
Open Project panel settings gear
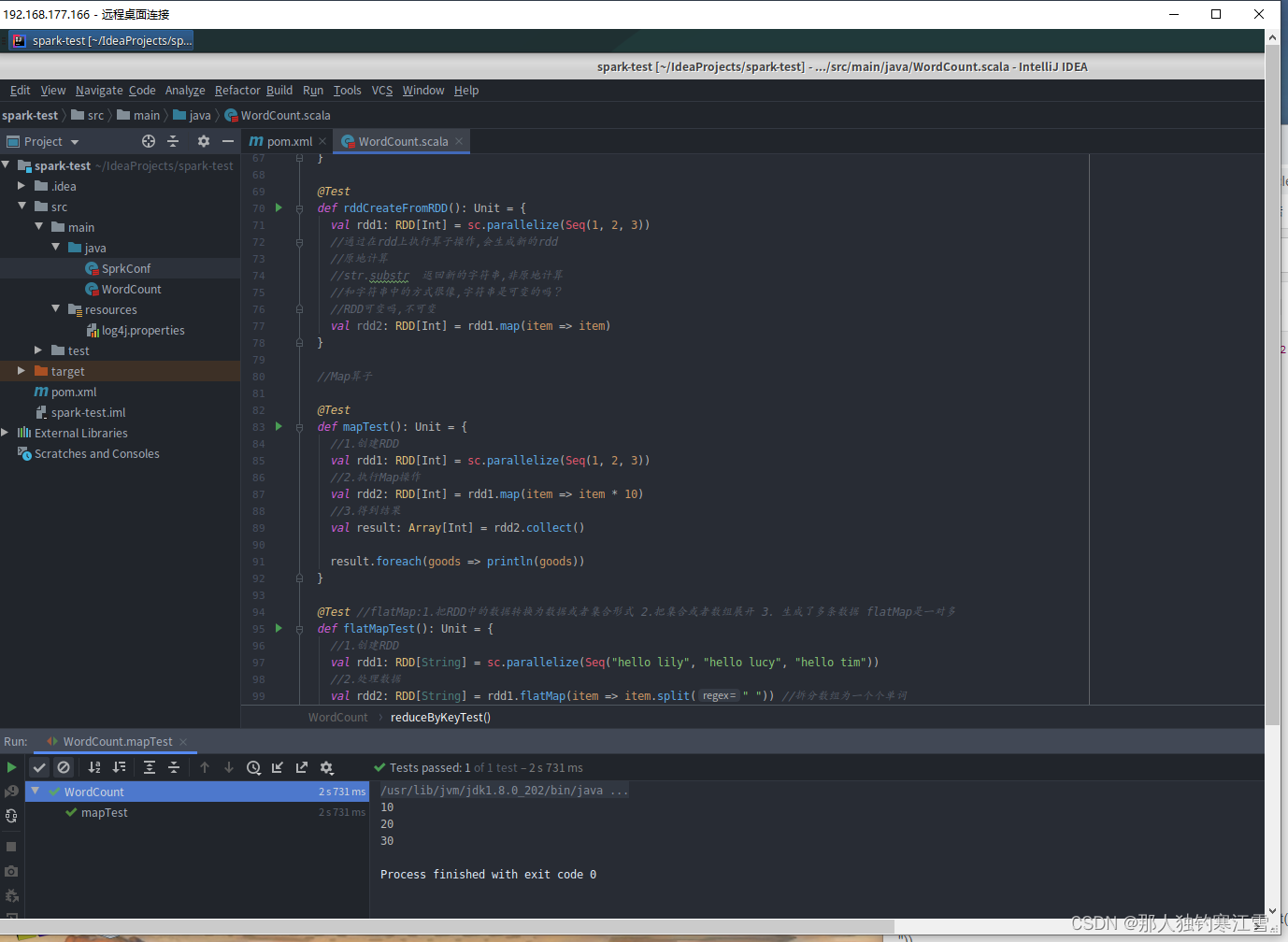(204, 141)
